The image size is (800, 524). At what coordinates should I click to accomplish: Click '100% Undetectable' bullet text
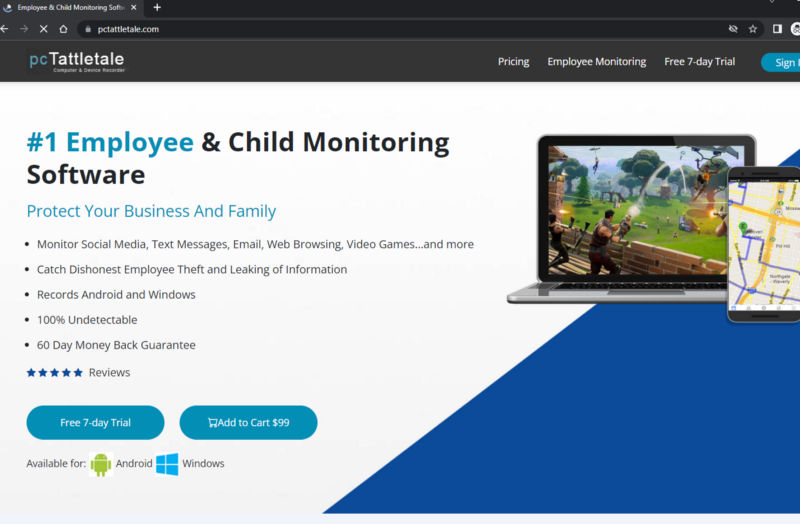(x=87, y=320)
